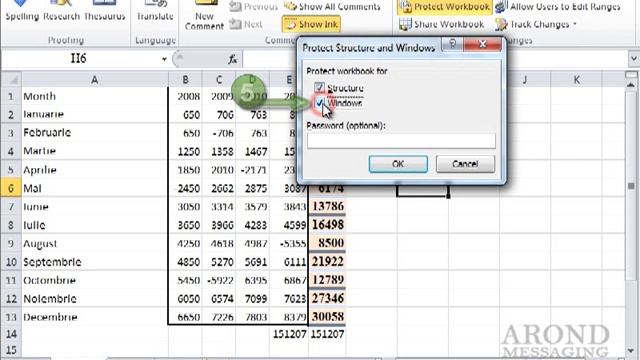Close the Protect Structure and Windows dialog
The image size is (640, 360).
pyautogui.click(x=482, y=44)
